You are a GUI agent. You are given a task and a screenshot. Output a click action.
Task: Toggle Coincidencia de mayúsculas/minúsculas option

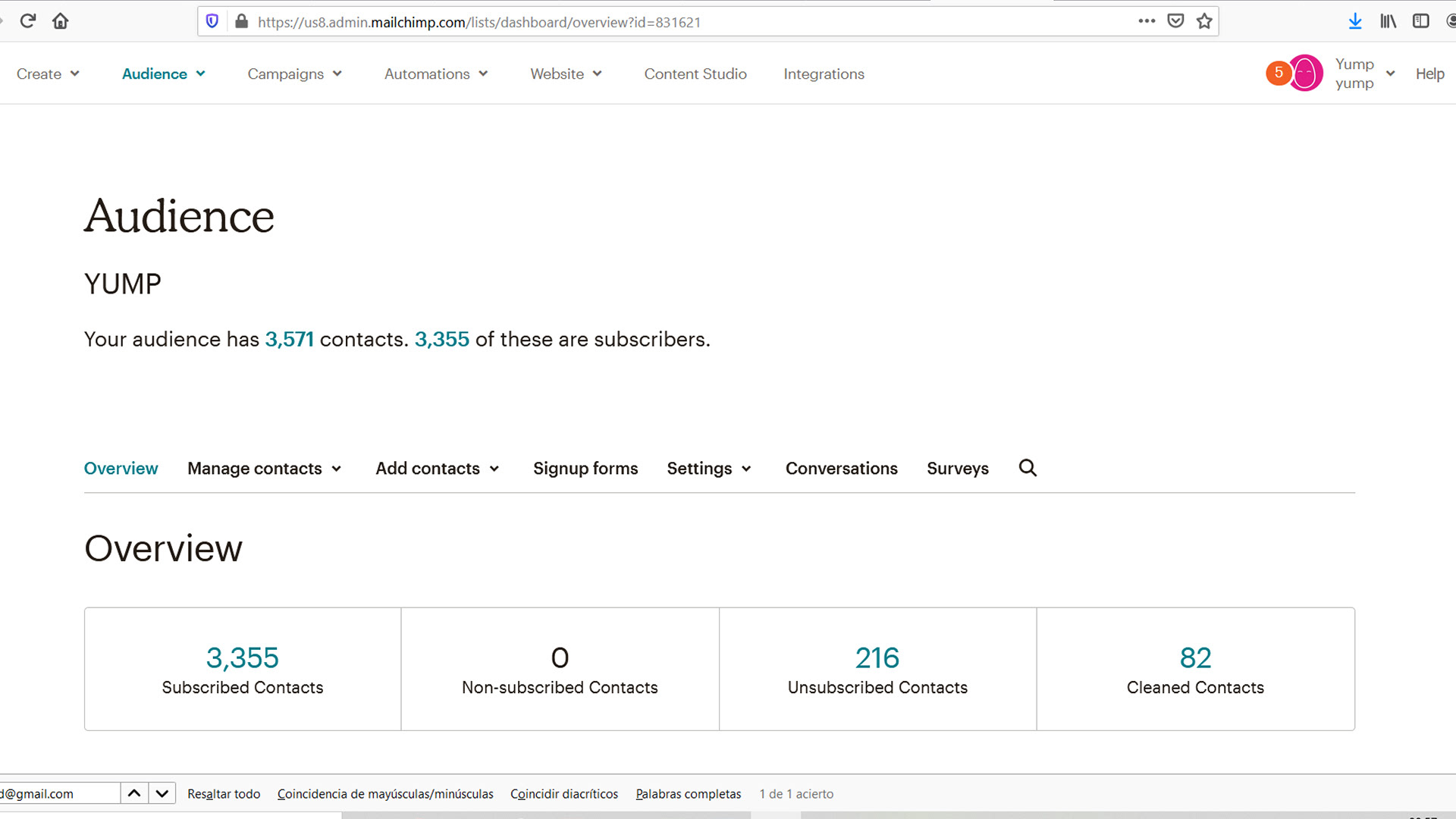(x=385, y=794)
